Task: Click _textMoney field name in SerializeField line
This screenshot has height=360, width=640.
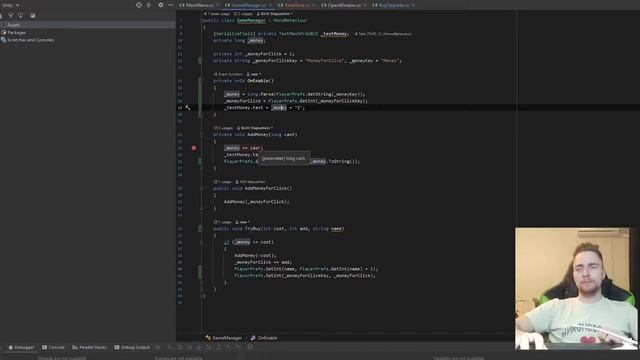Action: 334,34
